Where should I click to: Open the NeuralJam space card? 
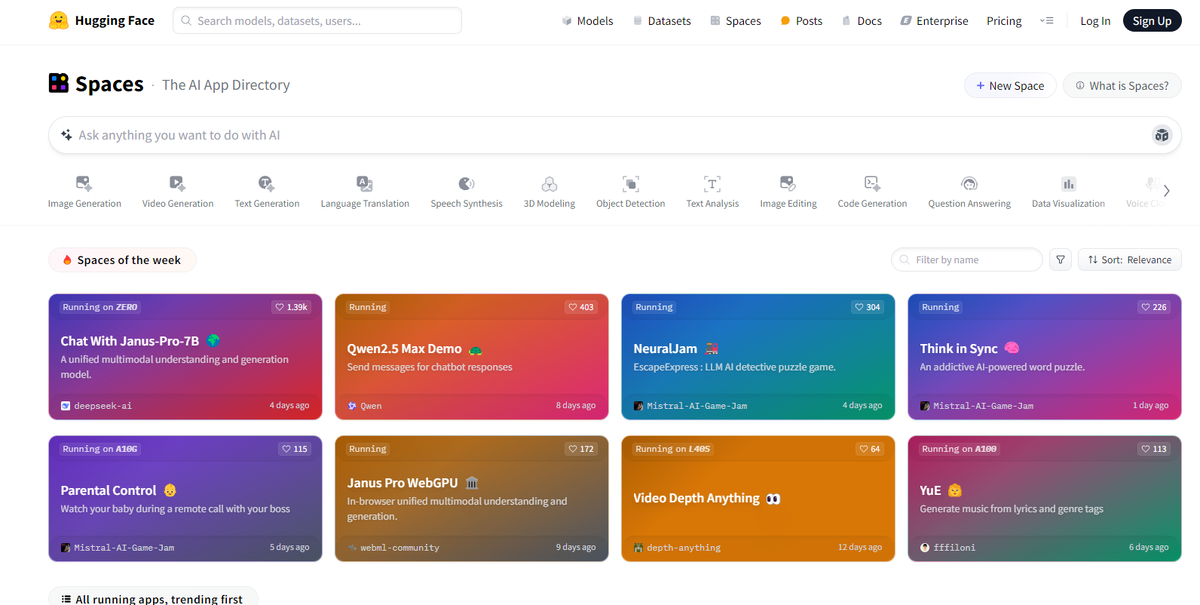(758, 357)
